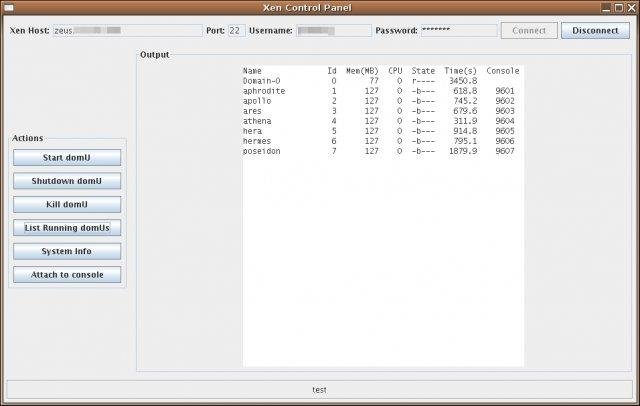This screenshot has height=406, width=640.
Task: Start a domU from Actions
Action: point(67,158)
